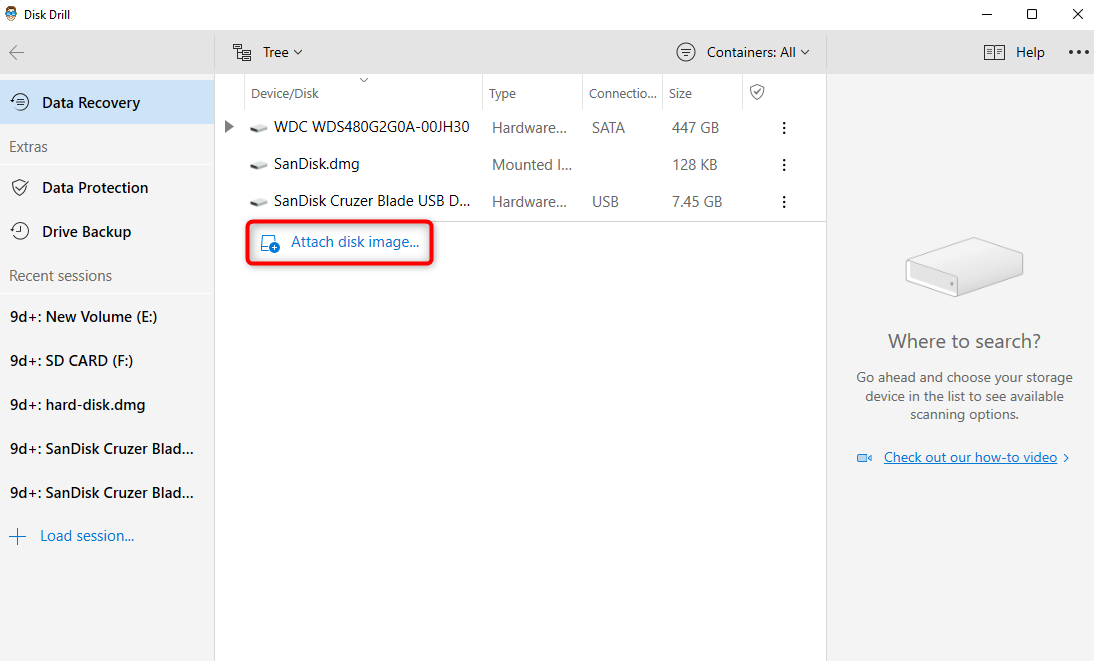Click the chevron after how-to video link
1094x661 pixels.
[1066, 458]
